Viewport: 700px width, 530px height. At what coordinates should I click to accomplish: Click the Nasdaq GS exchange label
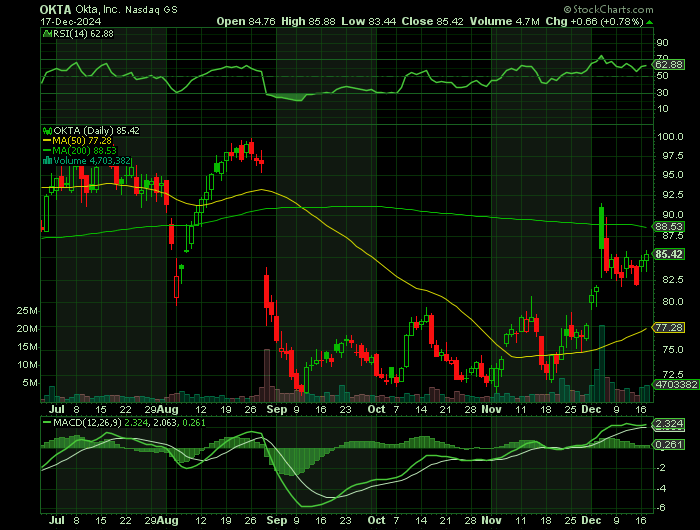(151, 9)
